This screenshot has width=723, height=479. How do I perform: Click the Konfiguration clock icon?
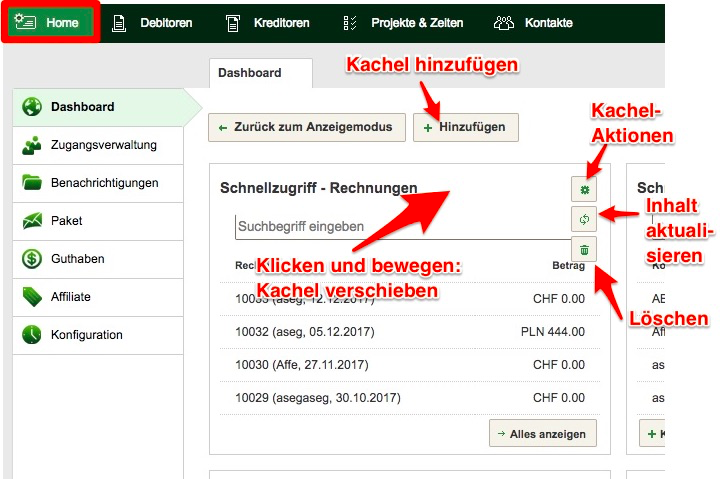point(32,335)
